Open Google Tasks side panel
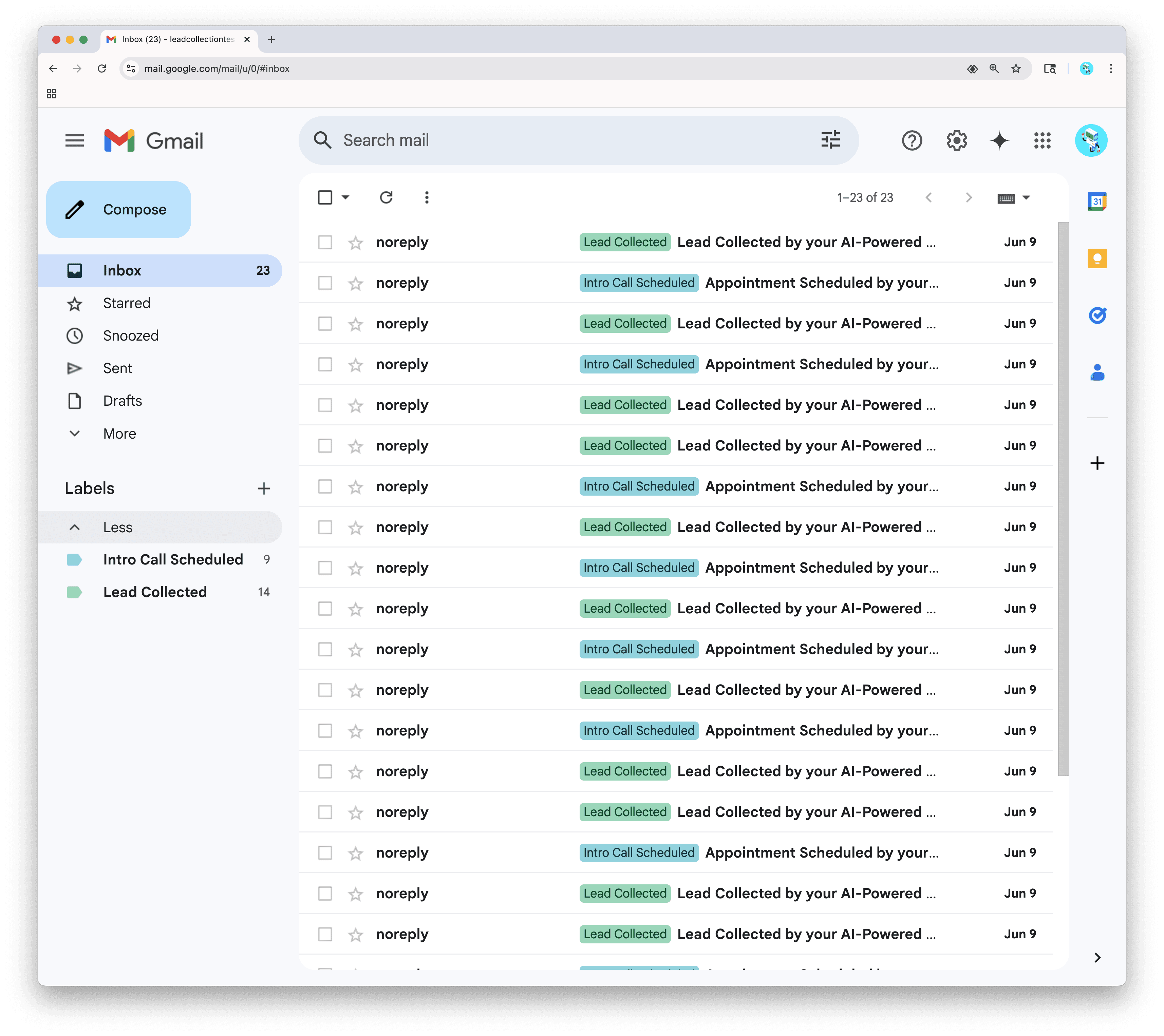The image size is (1164, 1036). tap(1097, 315)
